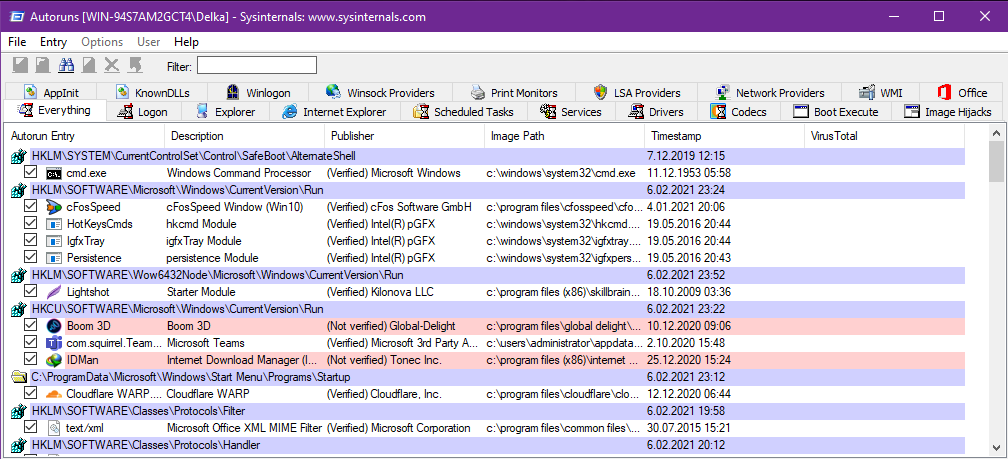Screen dimensions: 1008x459
Task: Click the Delete X toolbar icon
Action: (x=112, y=65)
